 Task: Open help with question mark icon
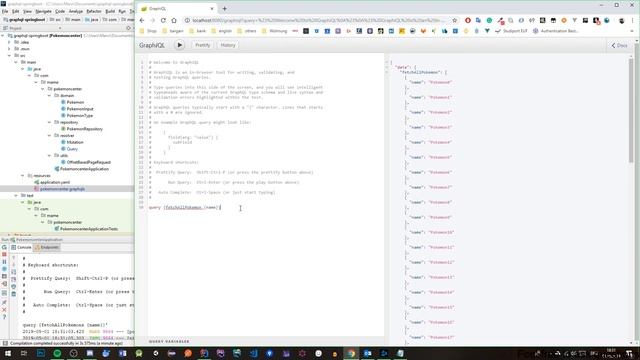click(4, 317)
